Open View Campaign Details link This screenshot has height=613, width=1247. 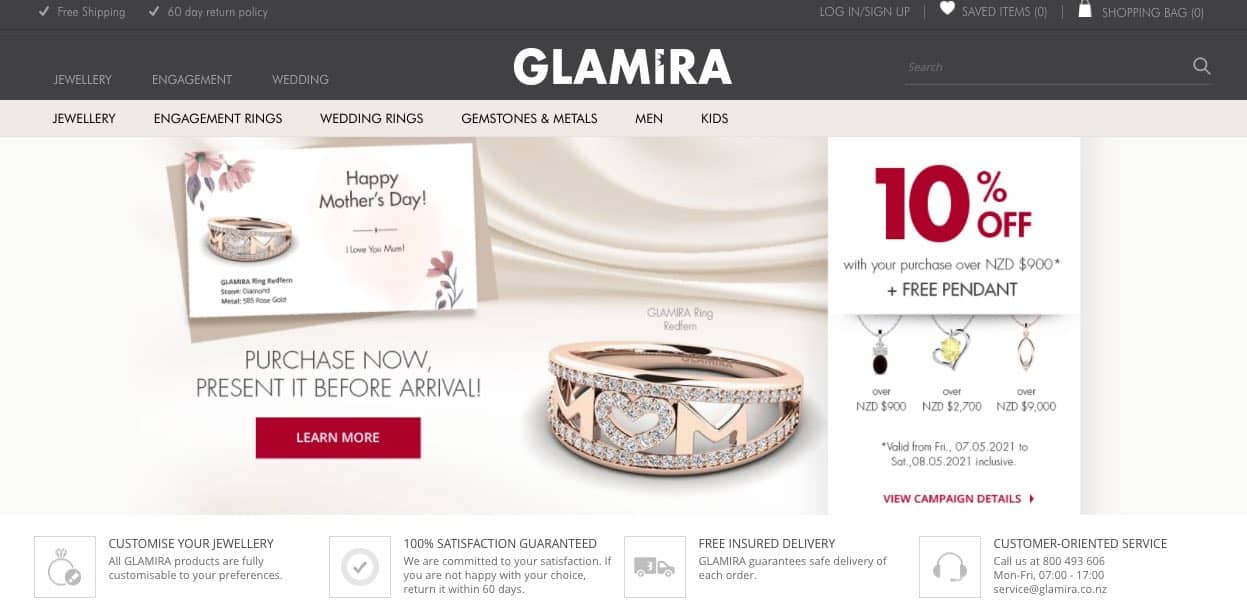click(958, 498)
